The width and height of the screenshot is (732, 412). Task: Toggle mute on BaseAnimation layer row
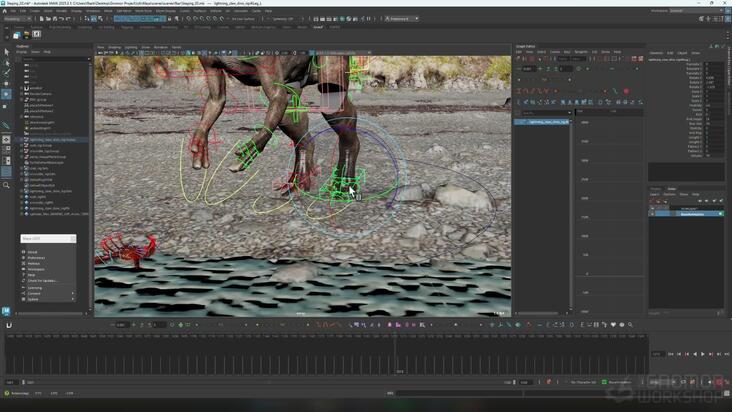pyautogui.click(x=652, y=214)
